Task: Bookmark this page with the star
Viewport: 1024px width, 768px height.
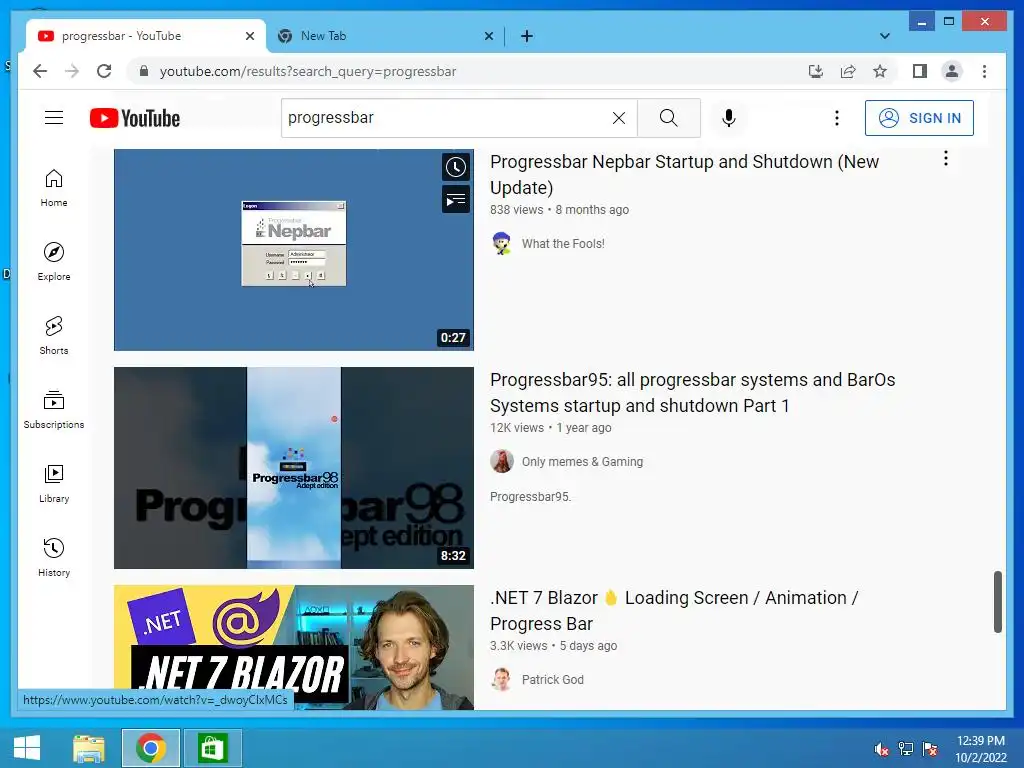Action: [880, 71]
